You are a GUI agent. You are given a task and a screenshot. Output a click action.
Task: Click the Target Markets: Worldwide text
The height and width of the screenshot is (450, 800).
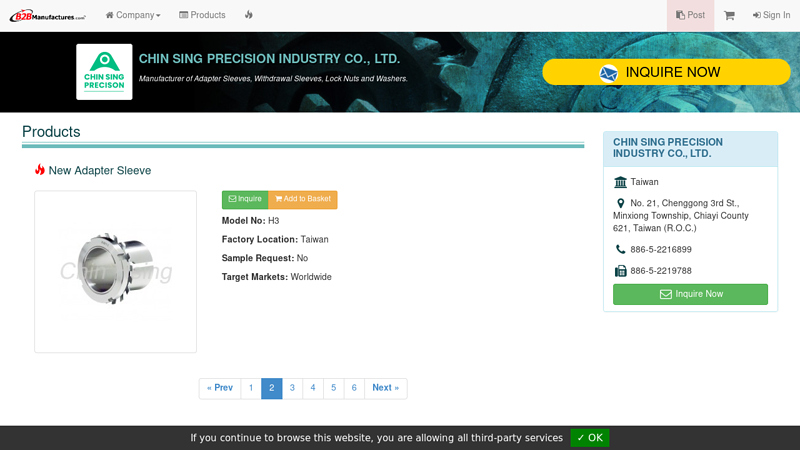[277, 277]
